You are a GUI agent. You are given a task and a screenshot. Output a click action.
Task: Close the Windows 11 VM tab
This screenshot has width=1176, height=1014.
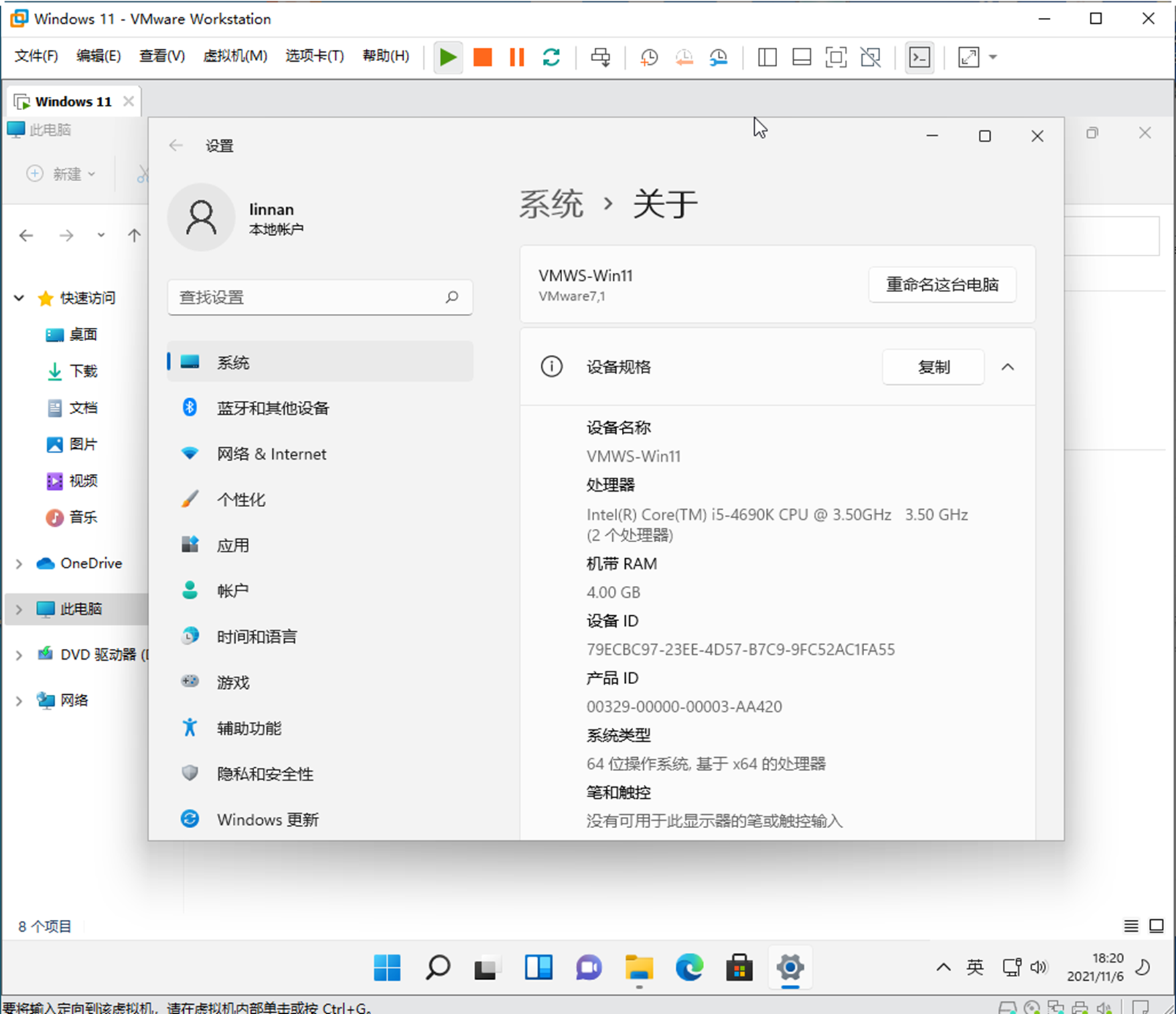pos(129,101)
